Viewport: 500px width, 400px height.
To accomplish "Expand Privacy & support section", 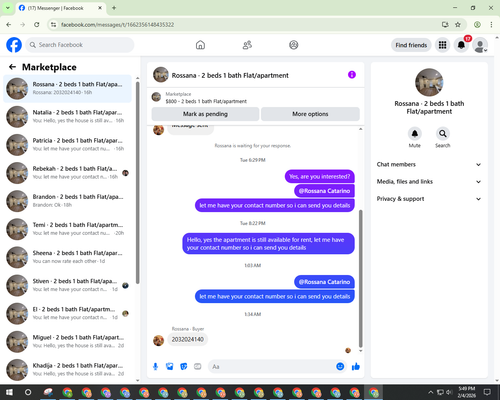I will pos(429,199).
